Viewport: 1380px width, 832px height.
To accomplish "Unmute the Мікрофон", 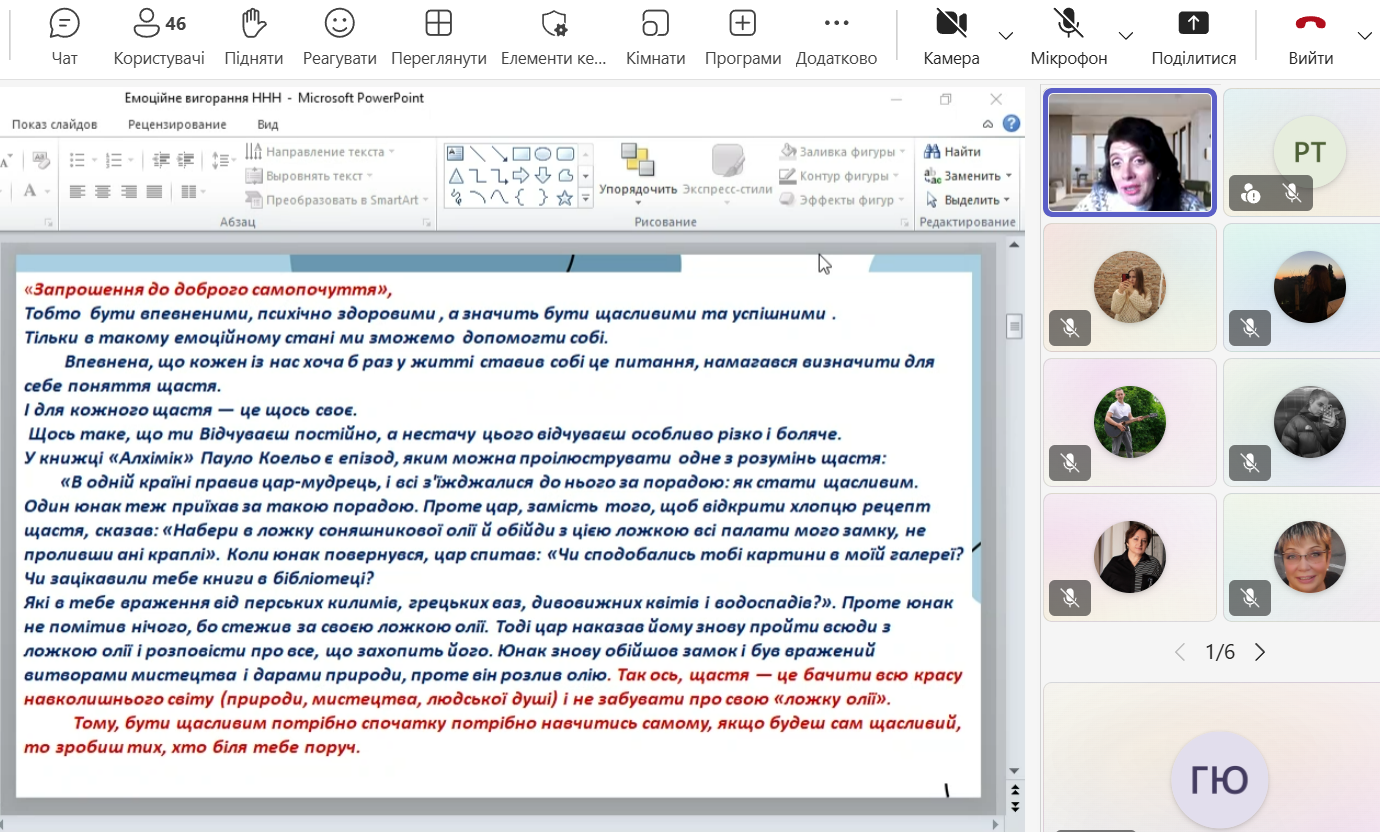I will 1068,38.
